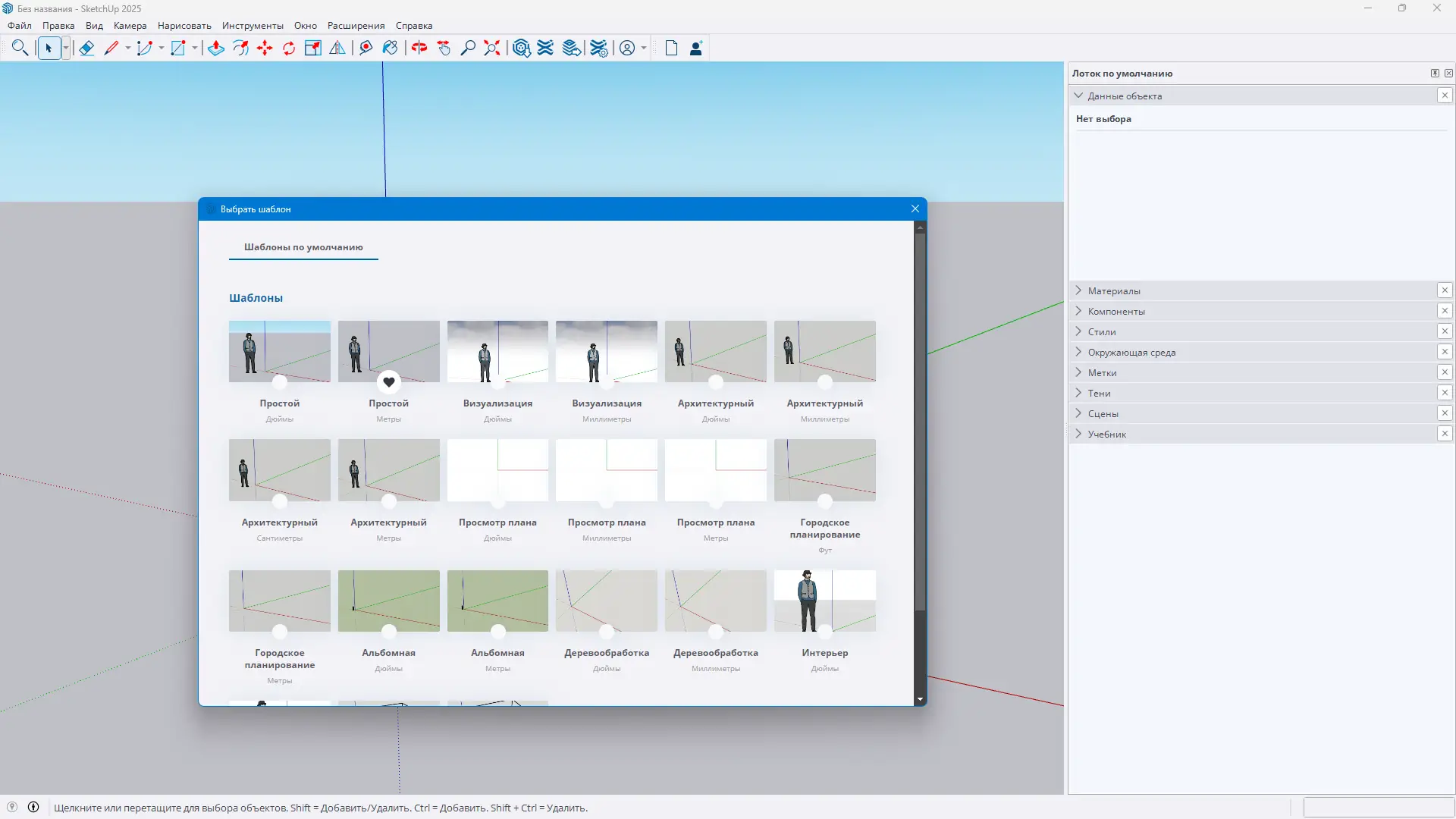
Task: Toggle favorite on Архитектурный Миллиметры template
Action: click(x=825, y=382)
